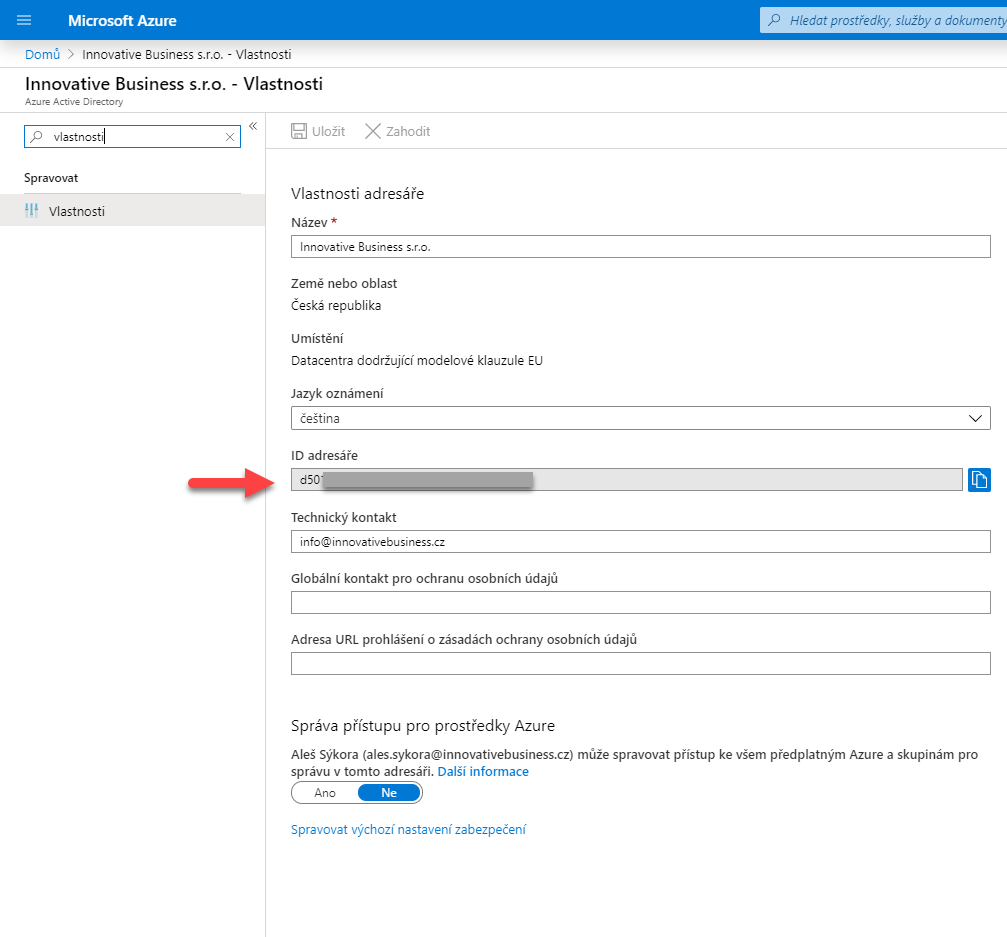Copy the directory ID with the copy icon
Viewport: 1007px width, 937px height.
point(979,480)
